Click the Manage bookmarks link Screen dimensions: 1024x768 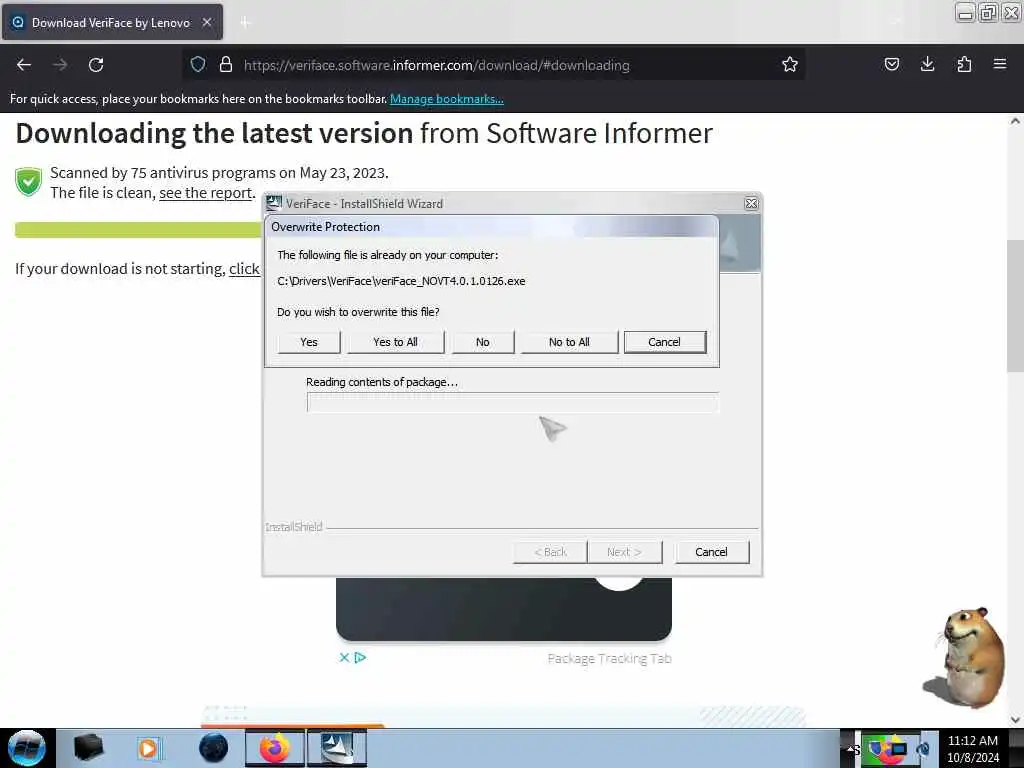tap(447, 99)
